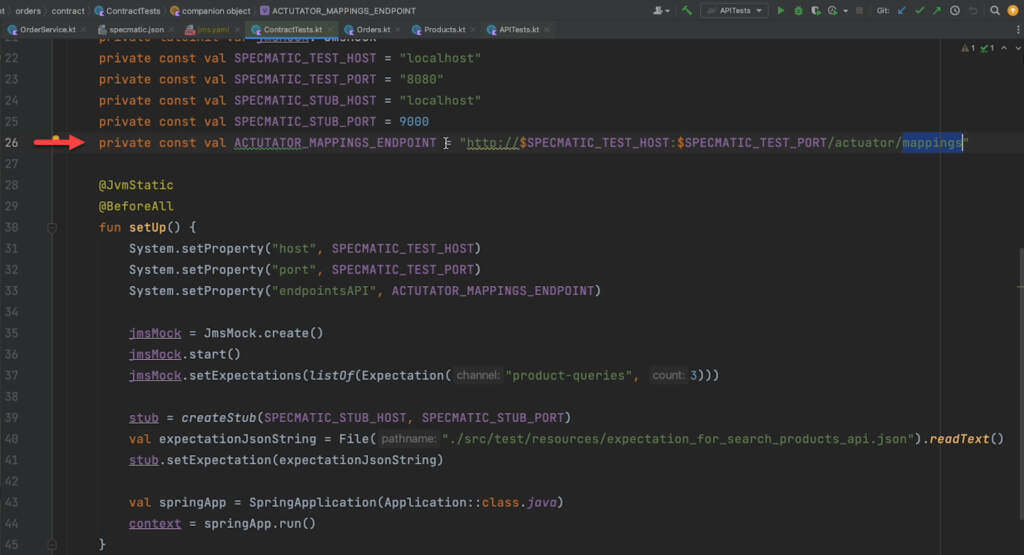Run with Coverage from the toolbar
The height and width of the screenshot is (555, 1024).
(816, 10)
